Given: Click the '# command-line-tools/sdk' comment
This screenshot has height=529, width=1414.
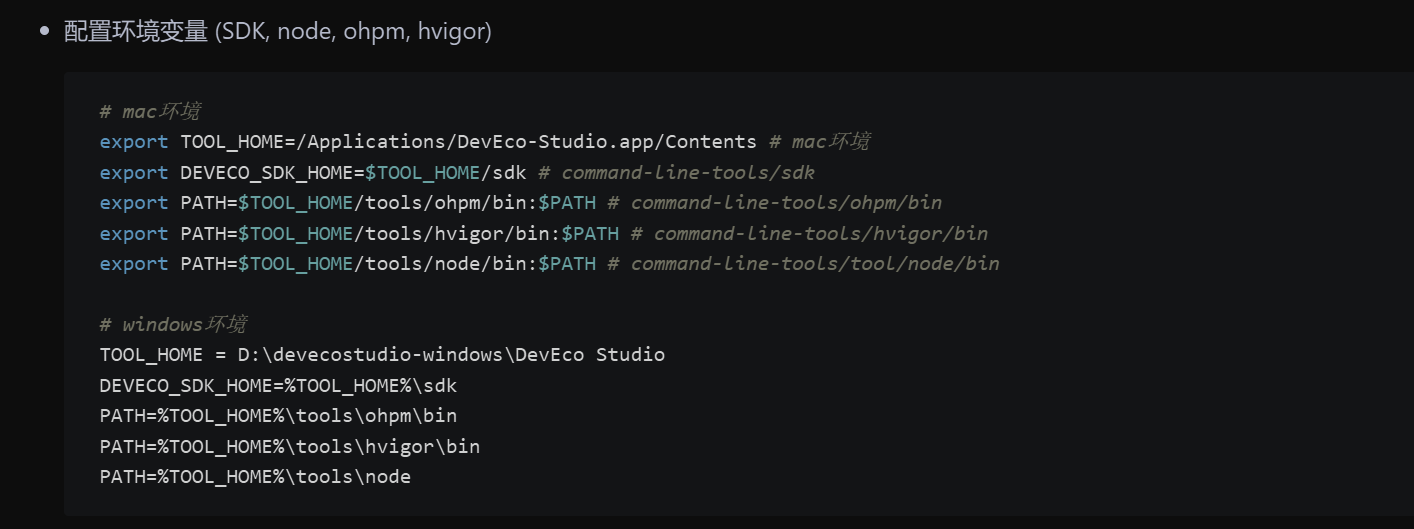Looking at the screenshot, I should point(676,173).
